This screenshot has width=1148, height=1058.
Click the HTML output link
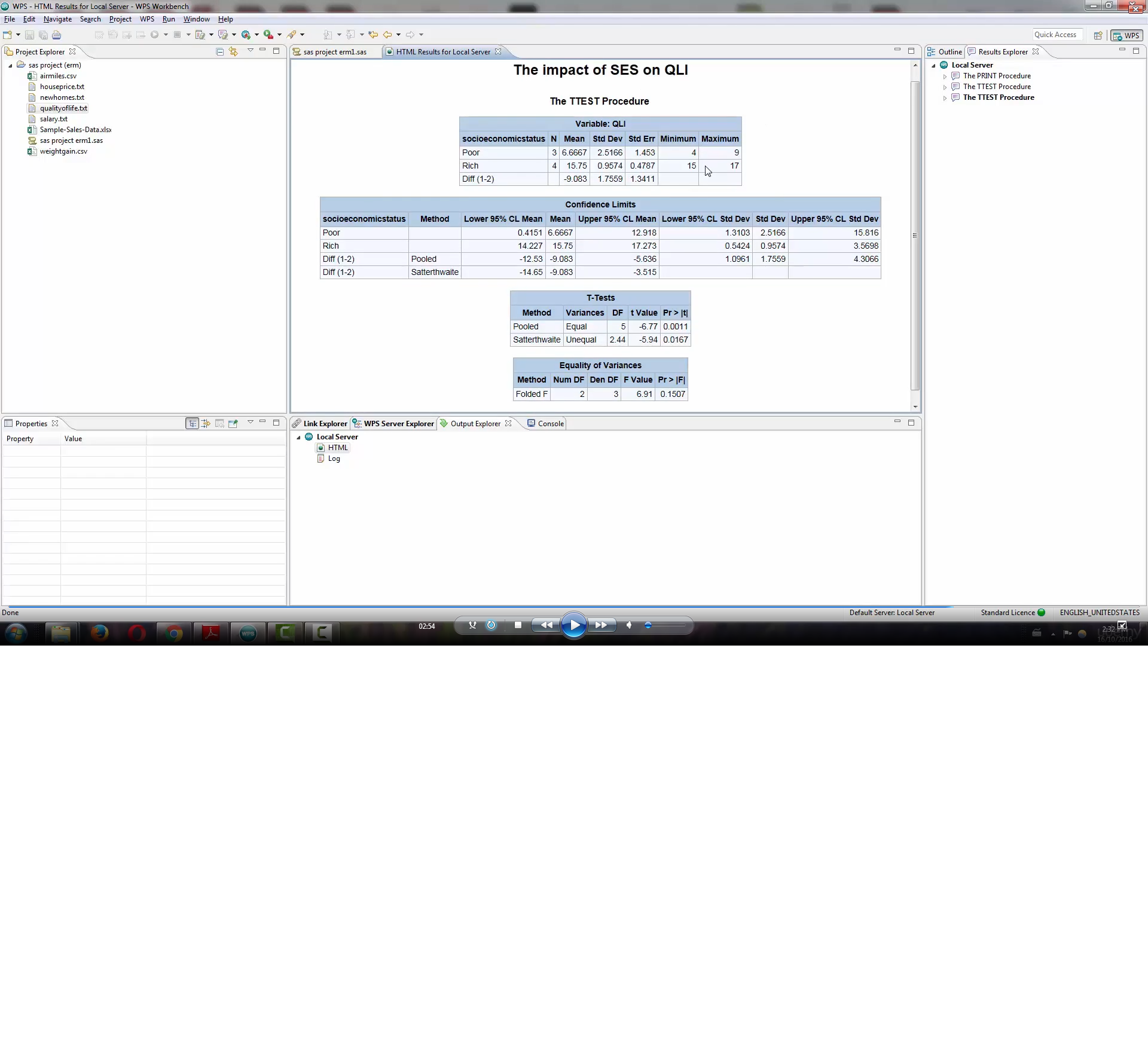pos(337,448)
